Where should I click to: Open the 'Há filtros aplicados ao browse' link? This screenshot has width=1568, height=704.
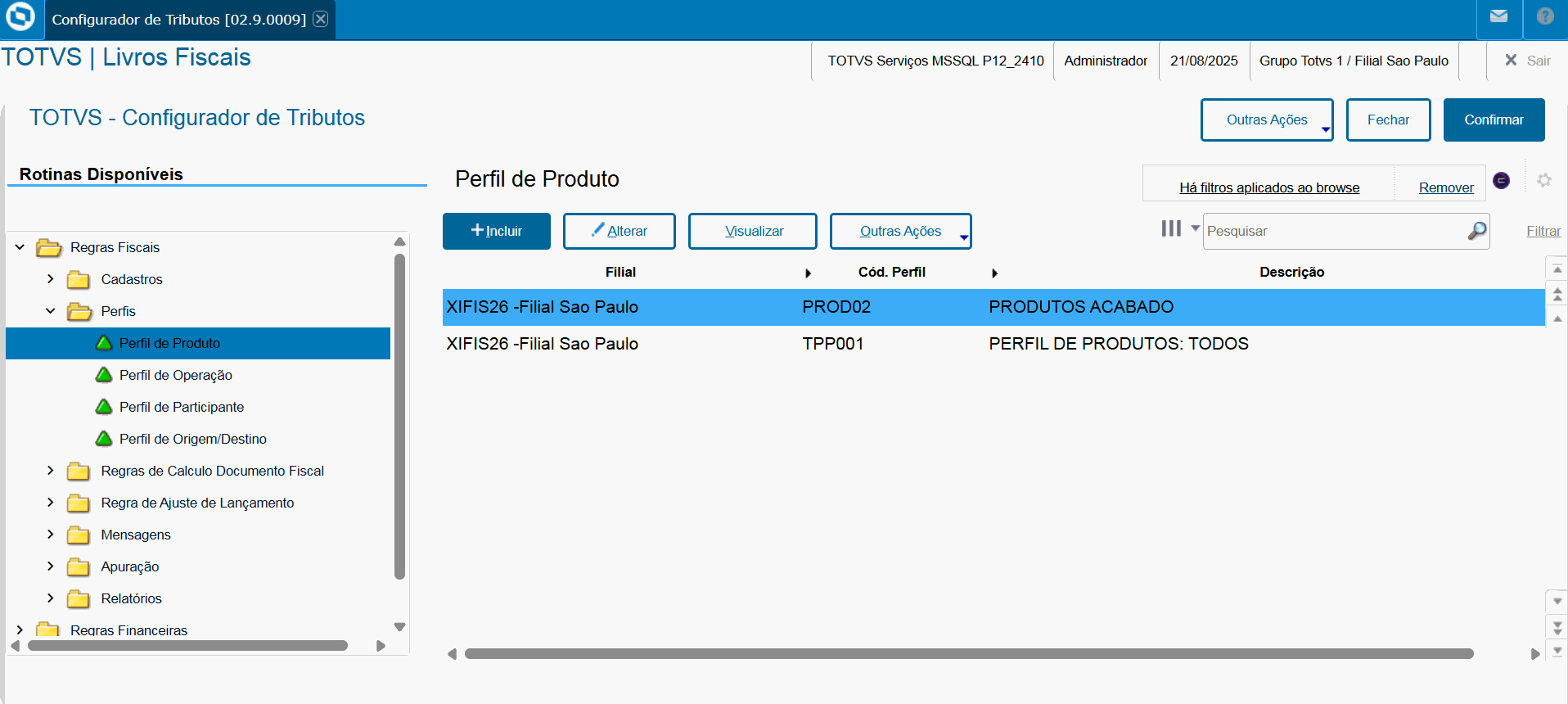[1269, 187]
